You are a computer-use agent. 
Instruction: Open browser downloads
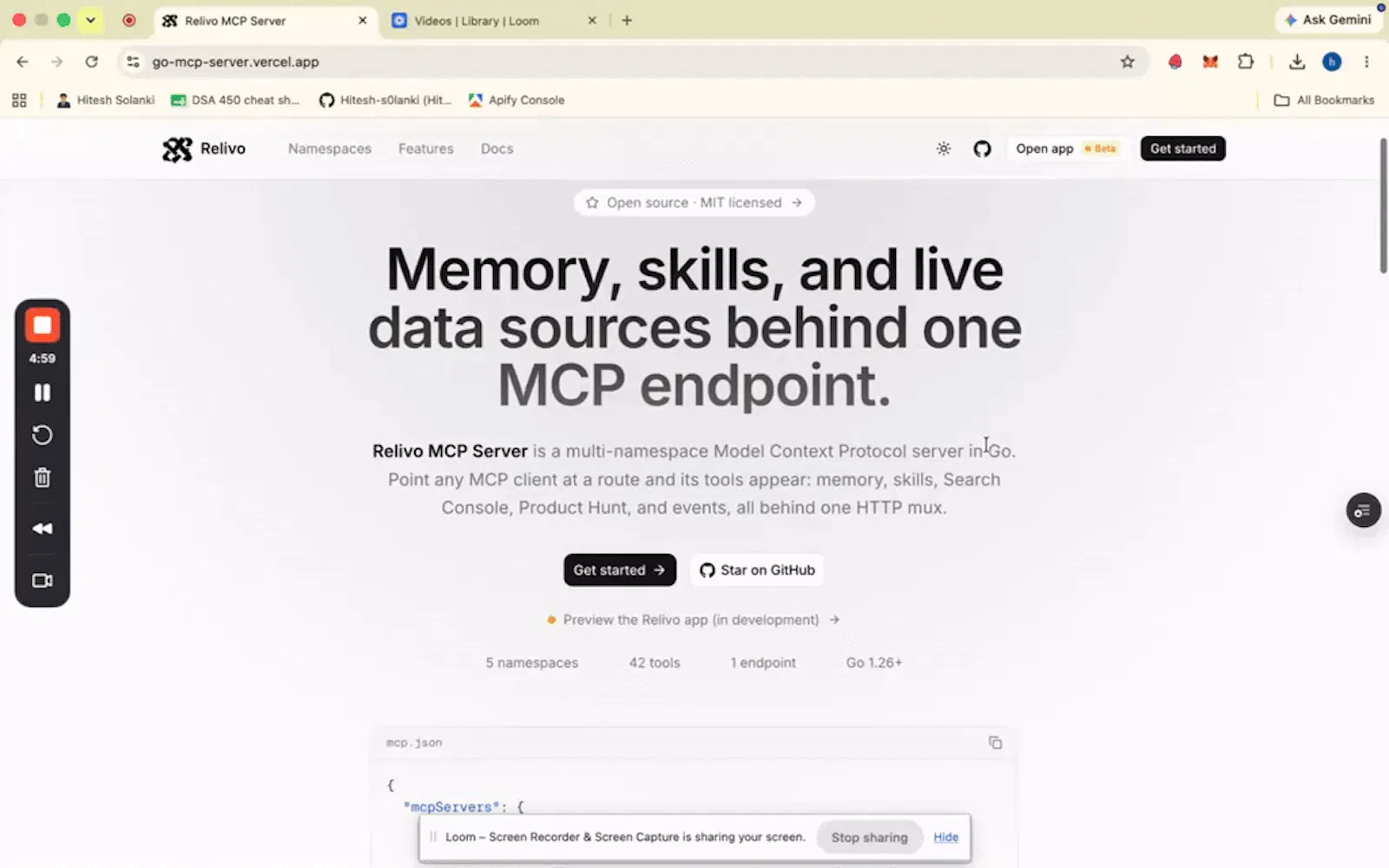point(1297,62)
